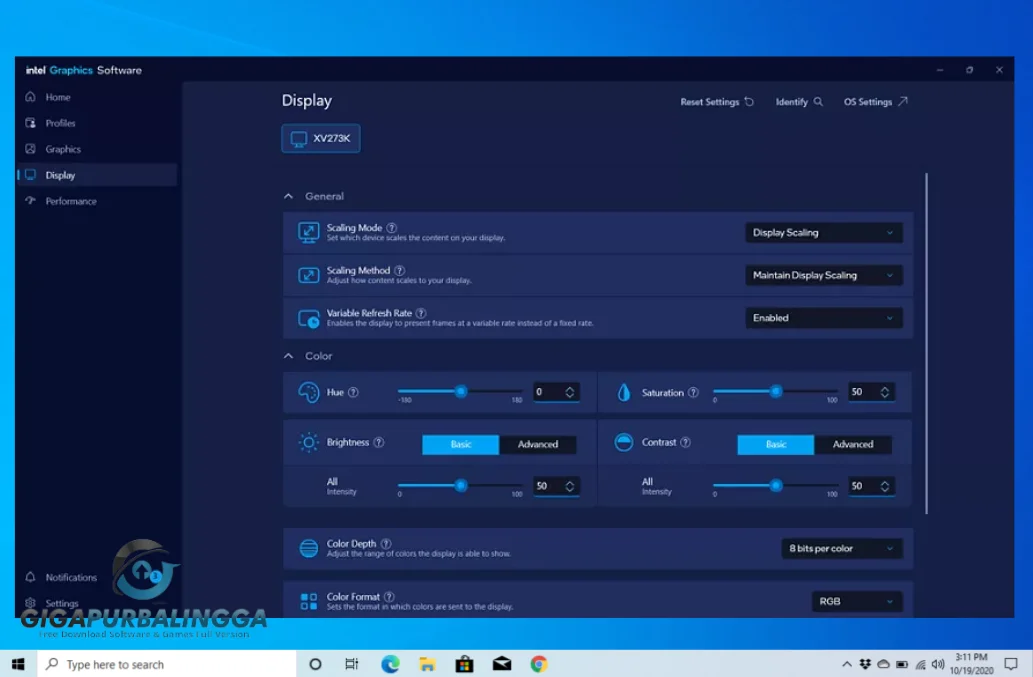1033x677 pixels.
Task: Show help for Variable Refresh Rate
Action: (x=421, y=313)
